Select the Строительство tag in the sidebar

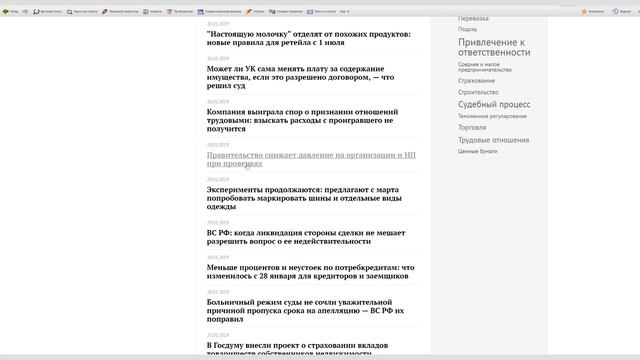tap(478, 92)
